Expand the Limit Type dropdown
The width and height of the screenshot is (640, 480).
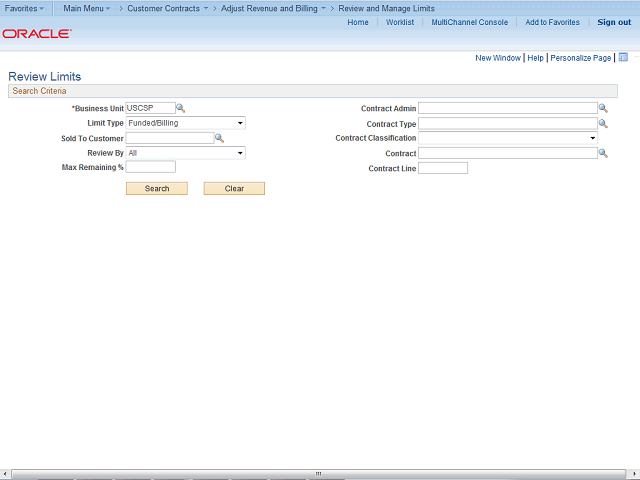[186, 123]
